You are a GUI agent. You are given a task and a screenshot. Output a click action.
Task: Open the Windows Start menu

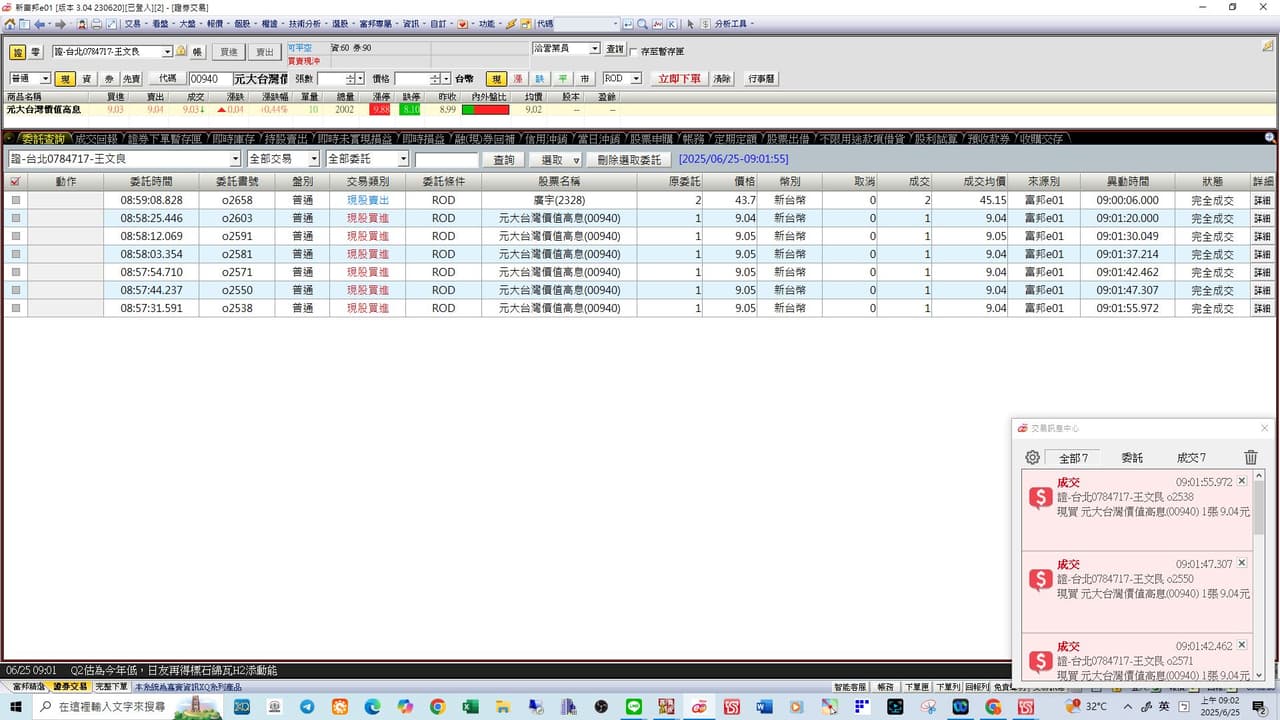[x=14, y=707]
